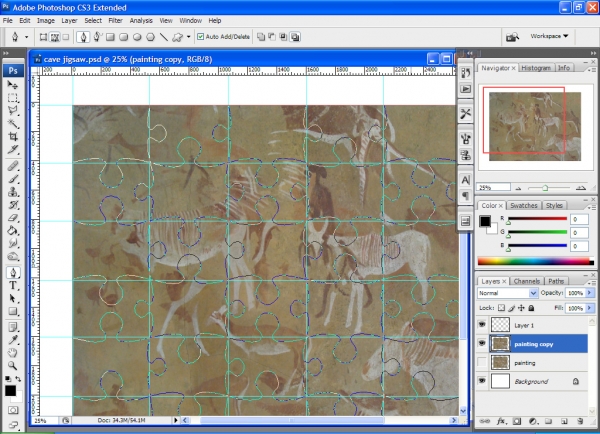600x434 pixels.
Task: Add layer mask in Layers panel
Action: tap(517, 421)
